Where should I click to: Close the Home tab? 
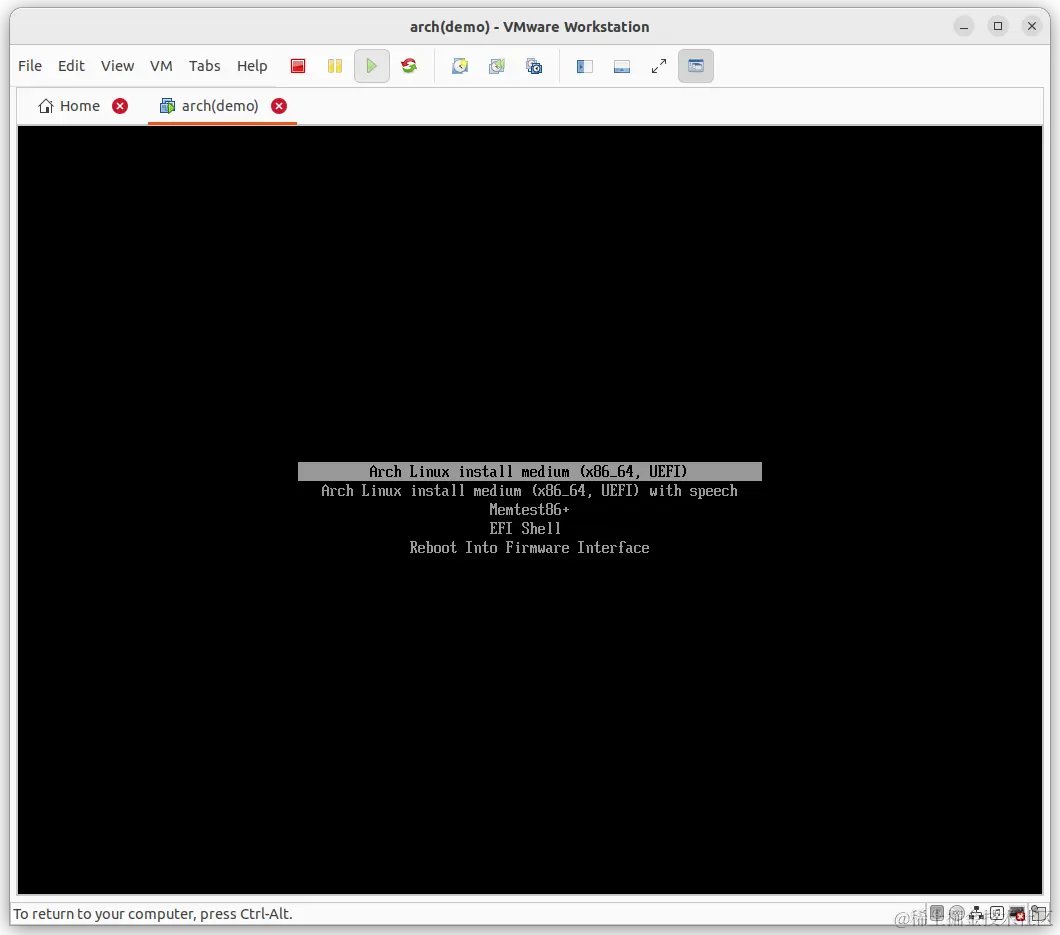120,106
